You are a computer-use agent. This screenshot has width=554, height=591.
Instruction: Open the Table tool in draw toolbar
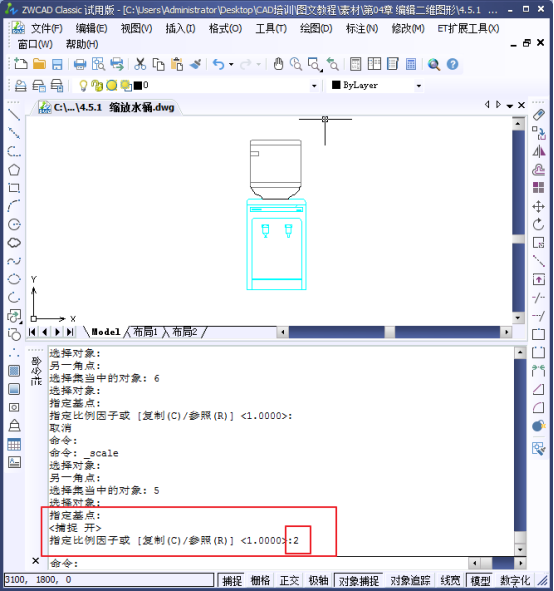click(14, 445)
